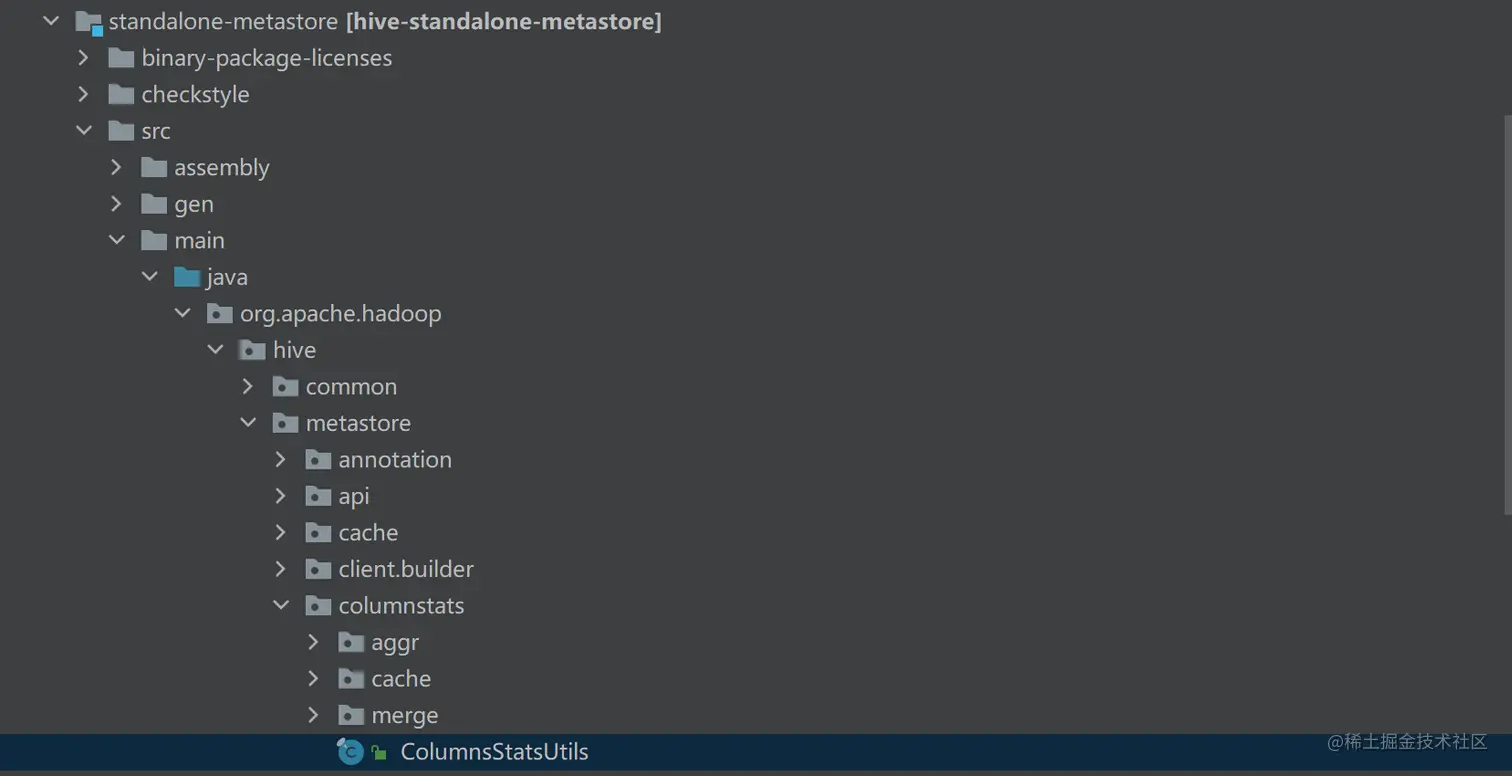Click the metastore package icon
The image size is (1512, 776).
(285, 423)
